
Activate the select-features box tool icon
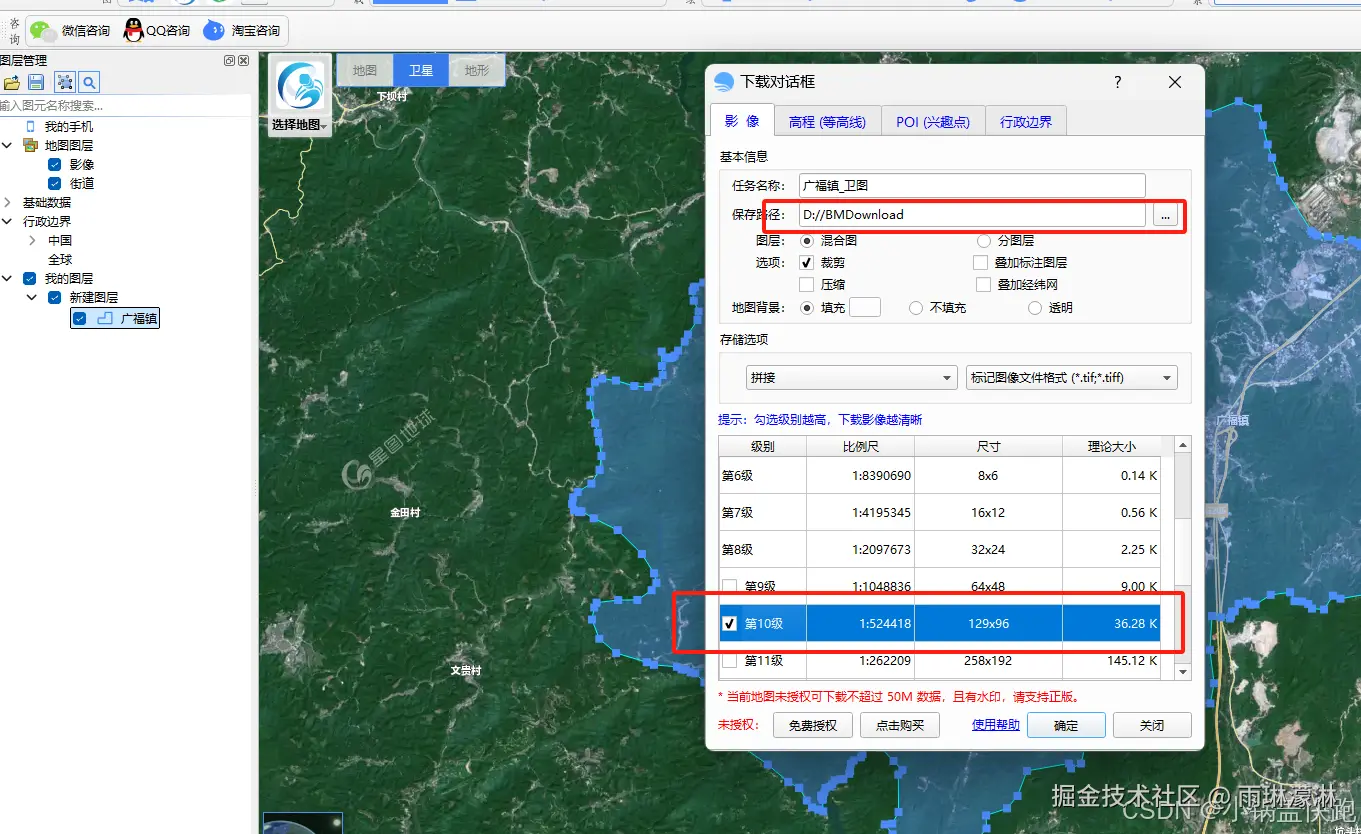64,82
